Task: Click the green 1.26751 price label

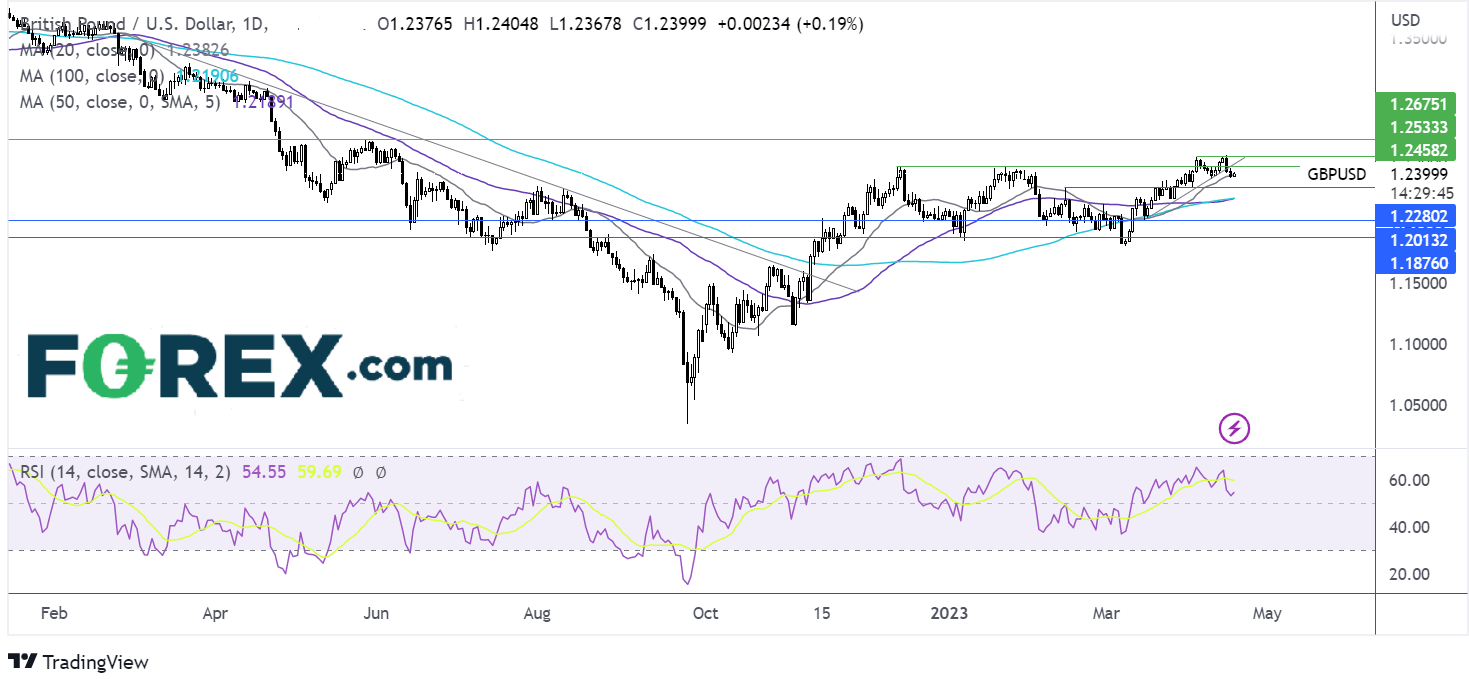Action: pos(1416,105)
